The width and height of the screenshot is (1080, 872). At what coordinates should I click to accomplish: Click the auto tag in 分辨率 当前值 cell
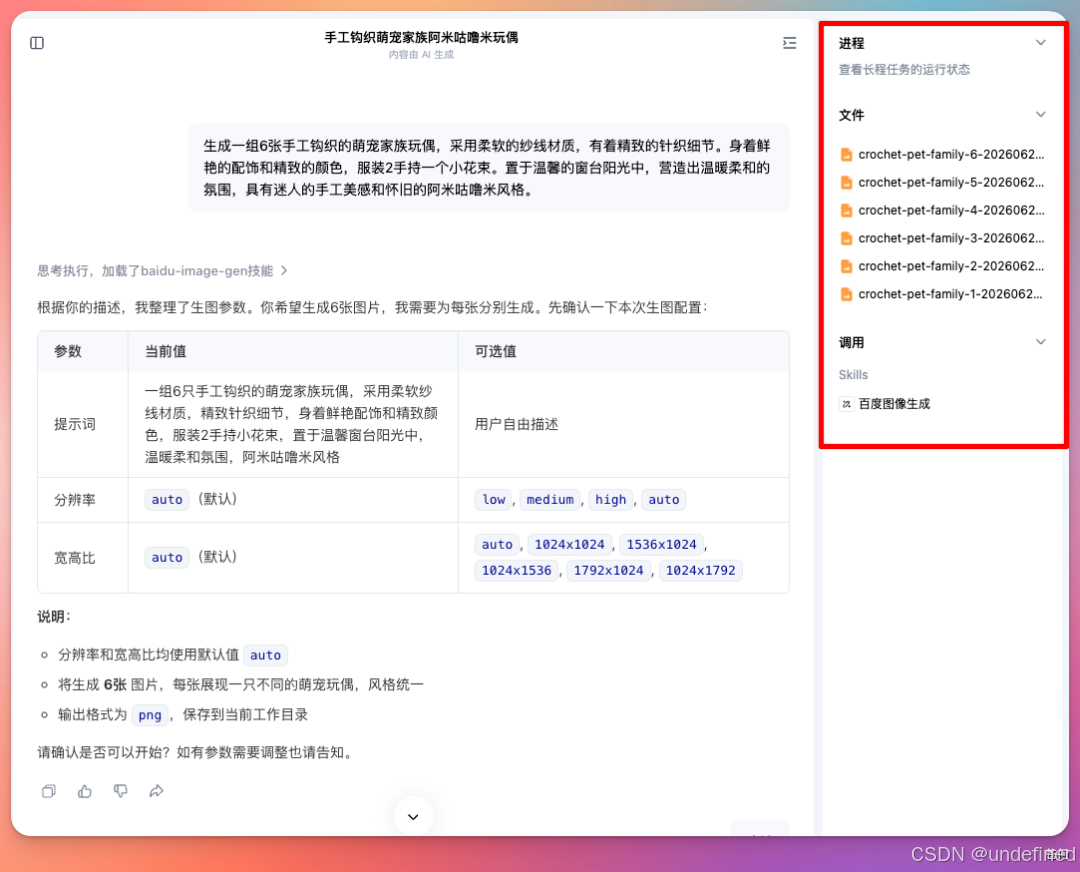tap(167, 499)
